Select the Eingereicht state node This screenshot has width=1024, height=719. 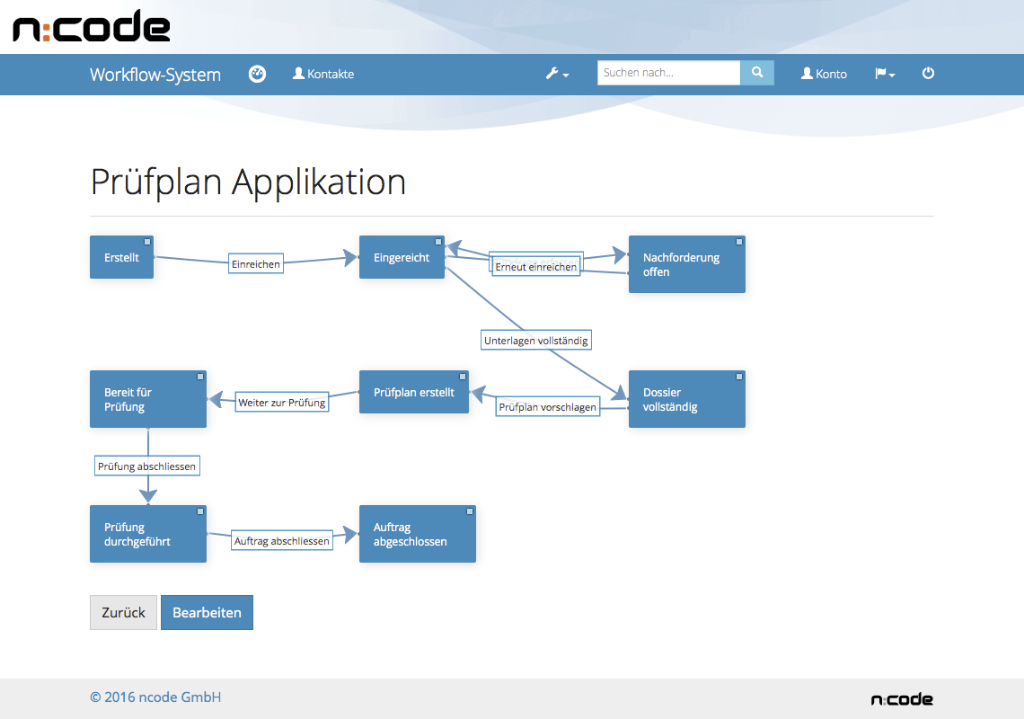point(402,257)
